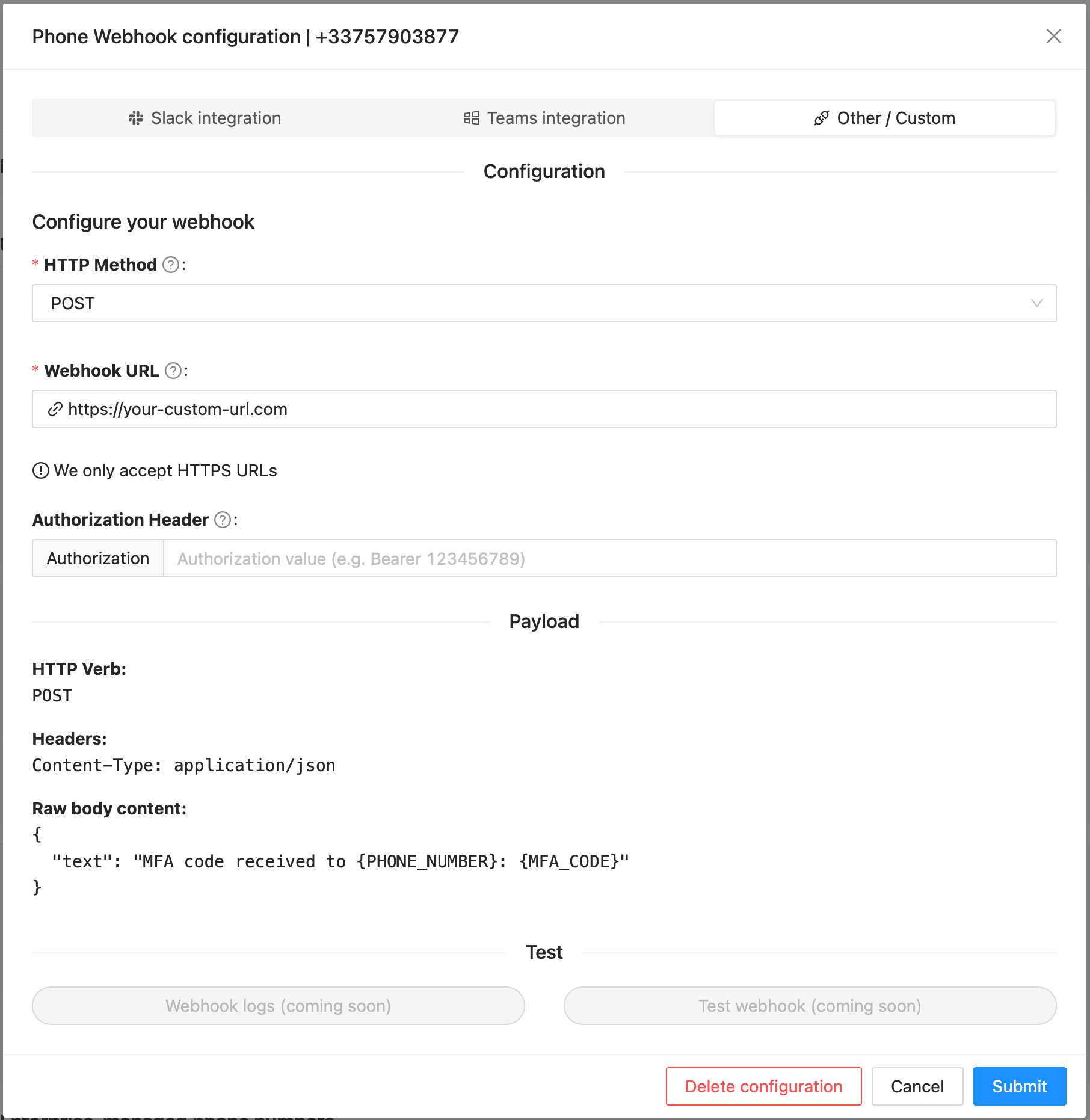Click the chain-link icon on Other / Custom tab
Image resolution: width=1090 pixels, height=1120 pixels.
(821, 118)
